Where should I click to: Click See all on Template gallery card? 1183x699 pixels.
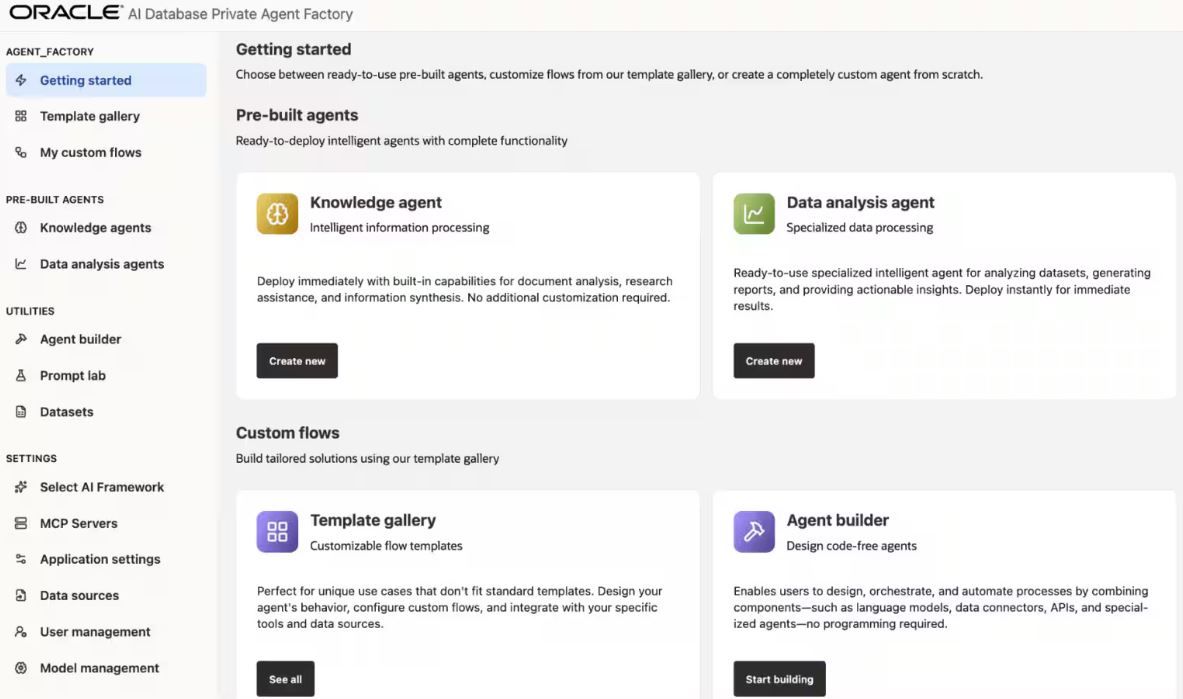coord(285,679)
